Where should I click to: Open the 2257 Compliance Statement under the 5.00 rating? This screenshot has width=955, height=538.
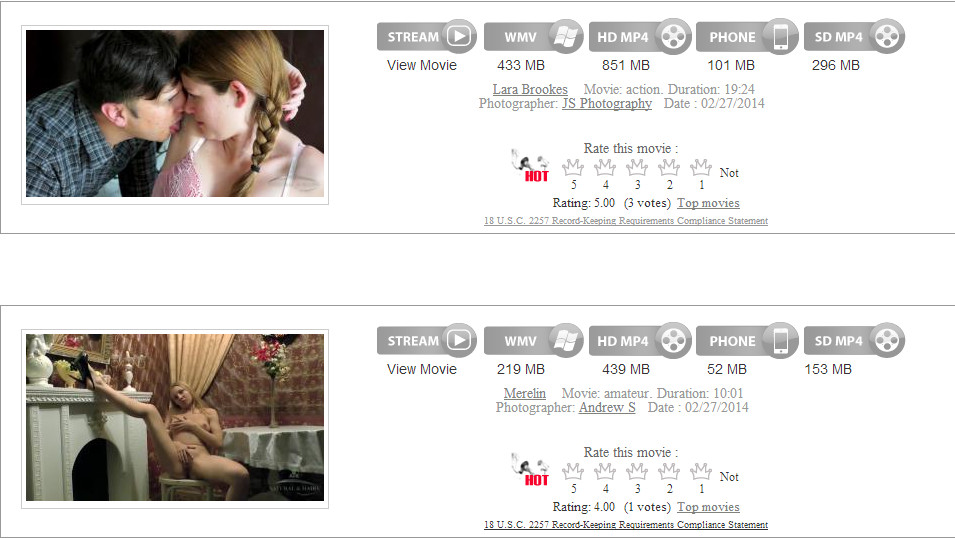click(626, 221)
